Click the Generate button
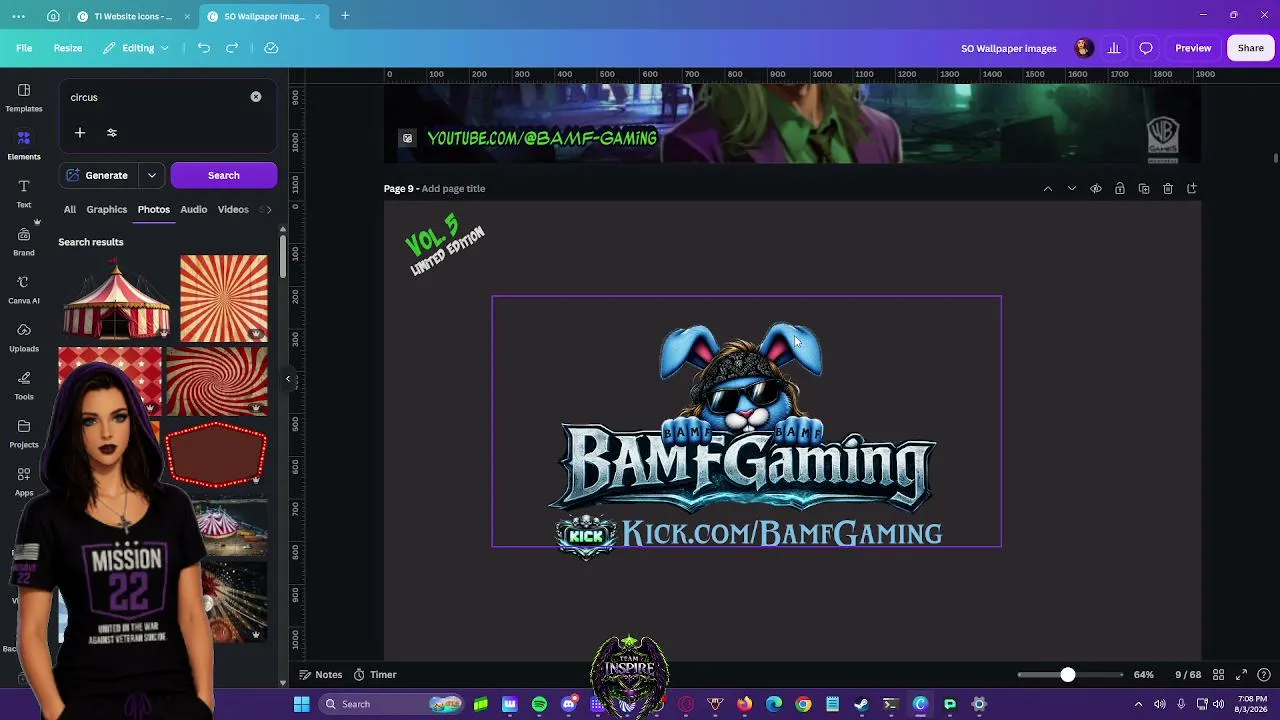This screenshot has width=1280, height=720. [98, 175]
